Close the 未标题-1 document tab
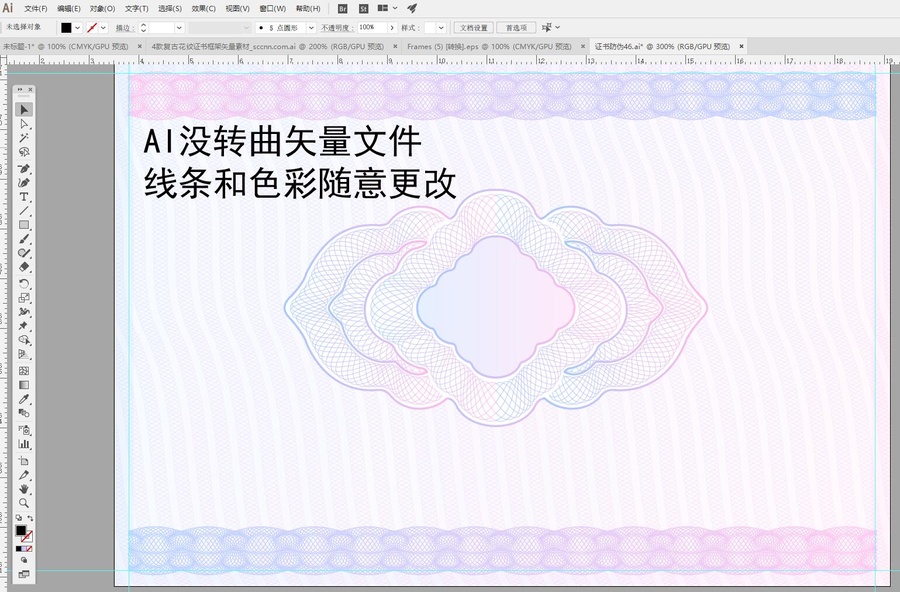The height and width of the screenshot is (592, 900). coord(139,47)
